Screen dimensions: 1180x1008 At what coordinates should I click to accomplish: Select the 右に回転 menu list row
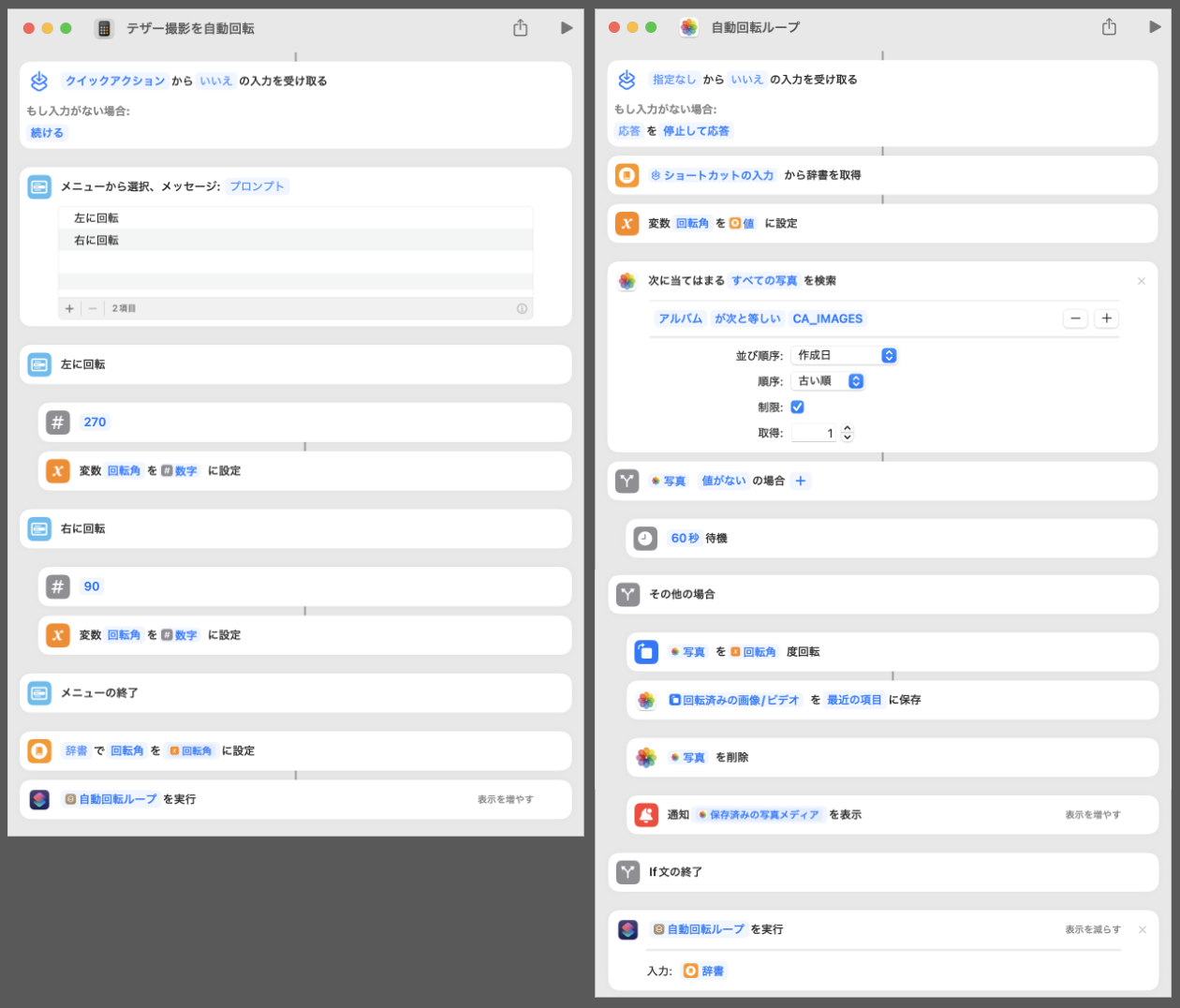[296, 241]
